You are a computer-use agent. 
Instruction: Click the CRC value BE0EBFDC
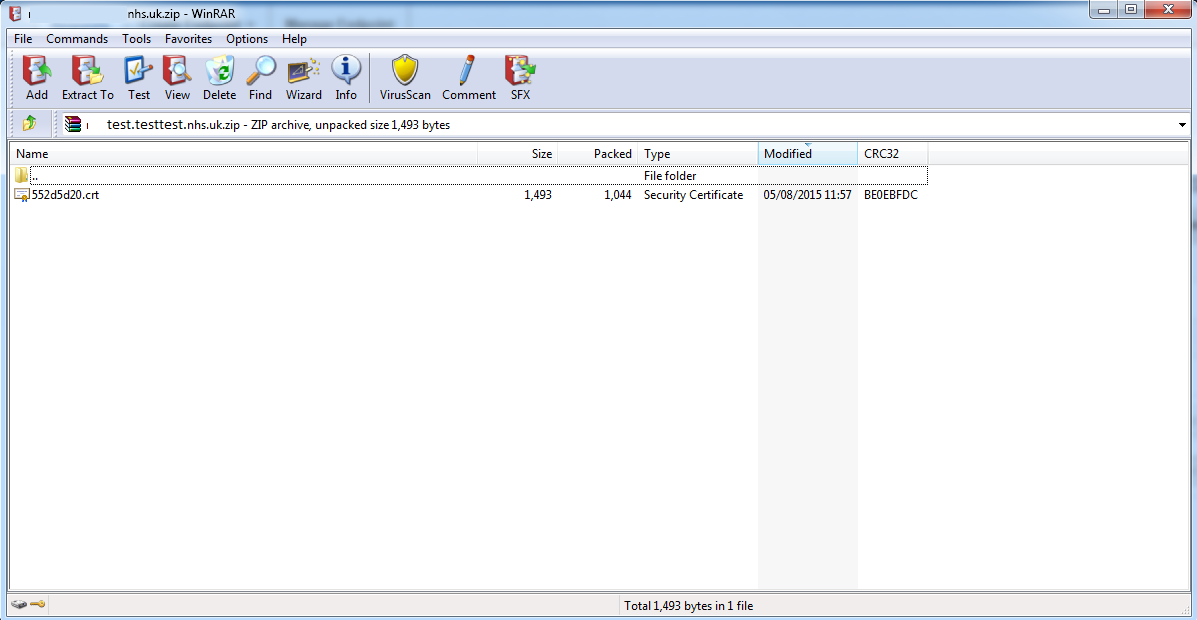891,195
